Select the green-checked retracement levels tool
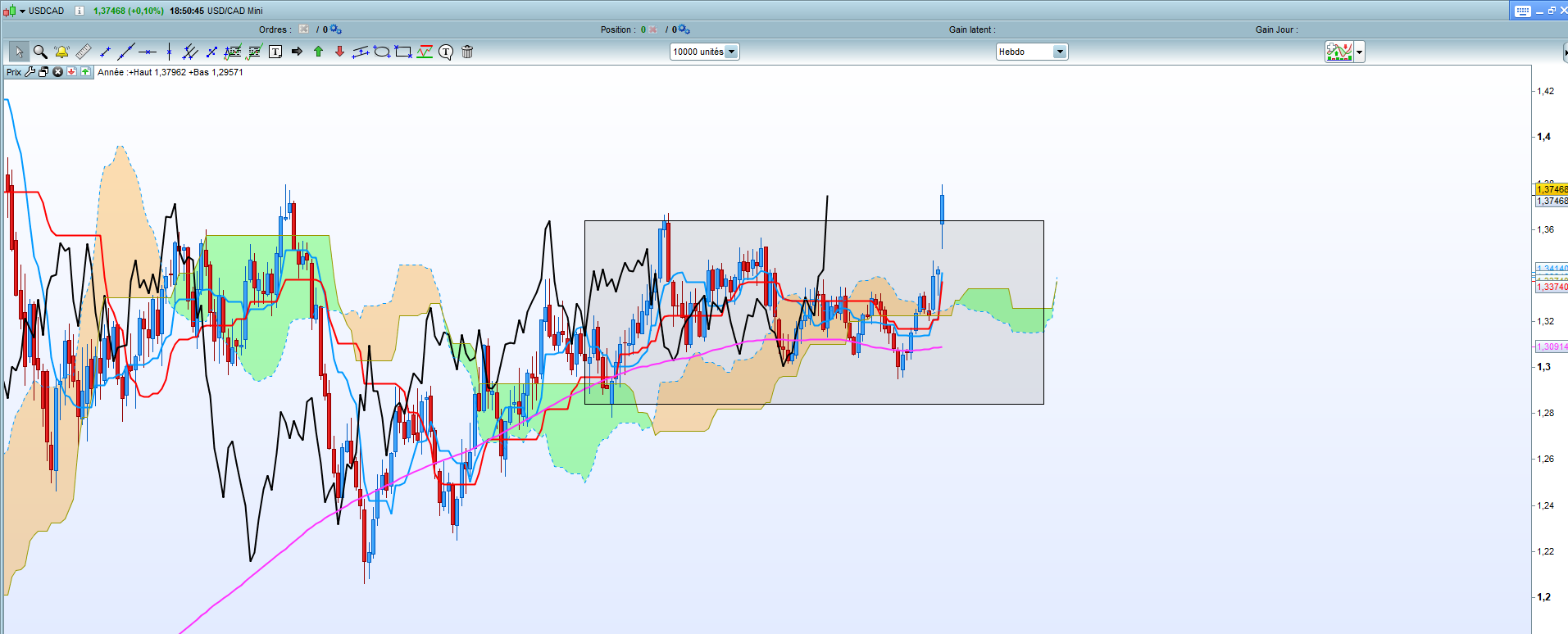Image resolution: width=1568 pixels, height=634 pixels. click(x=254, y=52)
